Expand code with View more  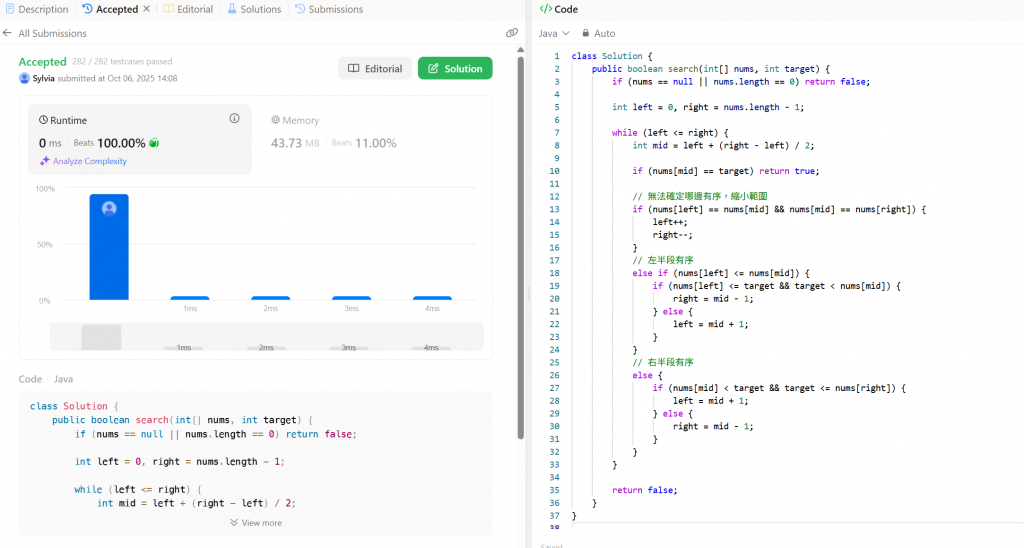(x=256, y=523)
